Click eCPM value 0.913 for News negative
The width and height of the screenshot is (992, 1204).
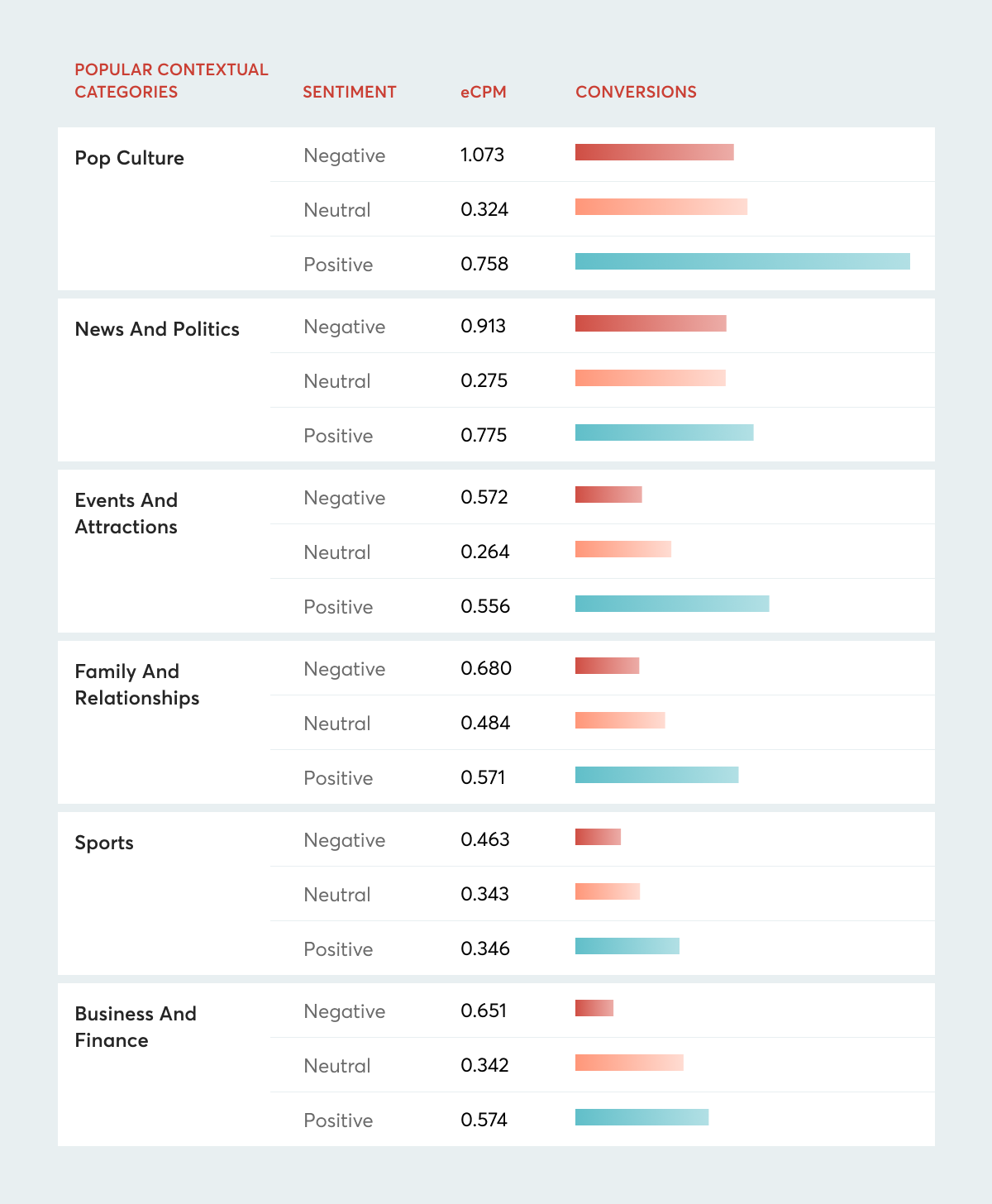pyautogui.click(x=484, y=326)
